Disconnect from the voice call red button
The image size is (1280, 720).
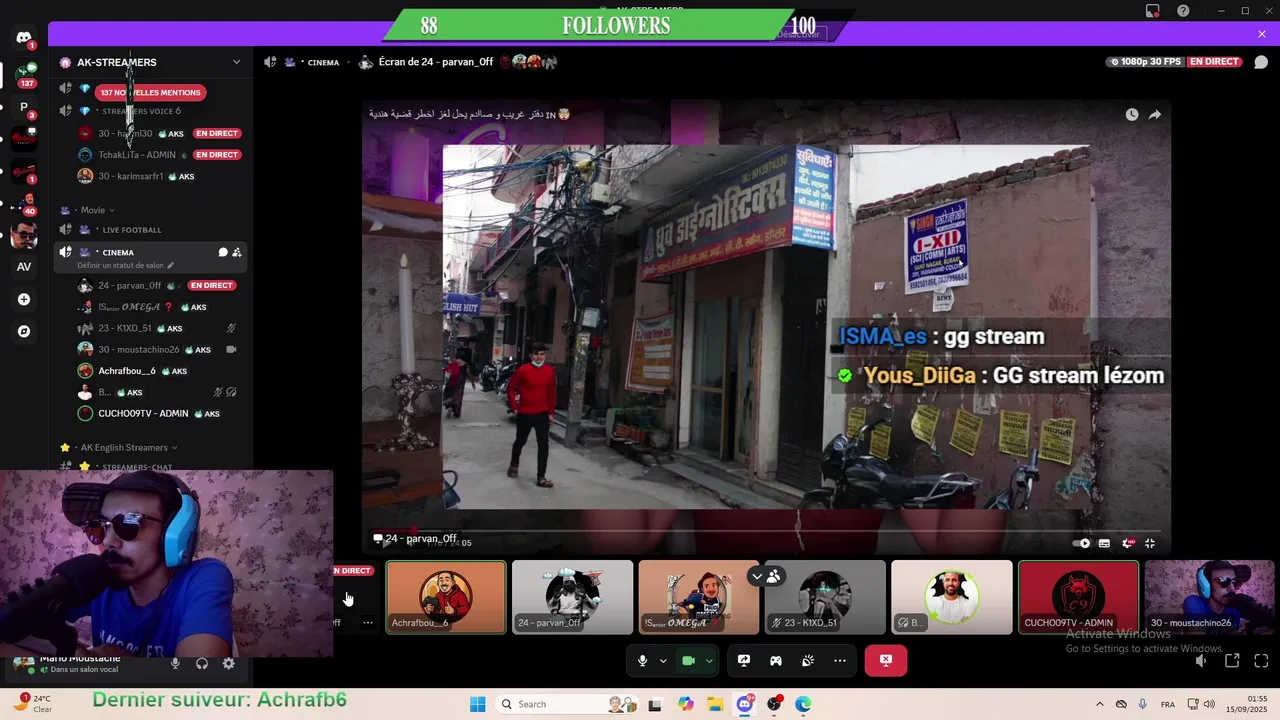886,661
